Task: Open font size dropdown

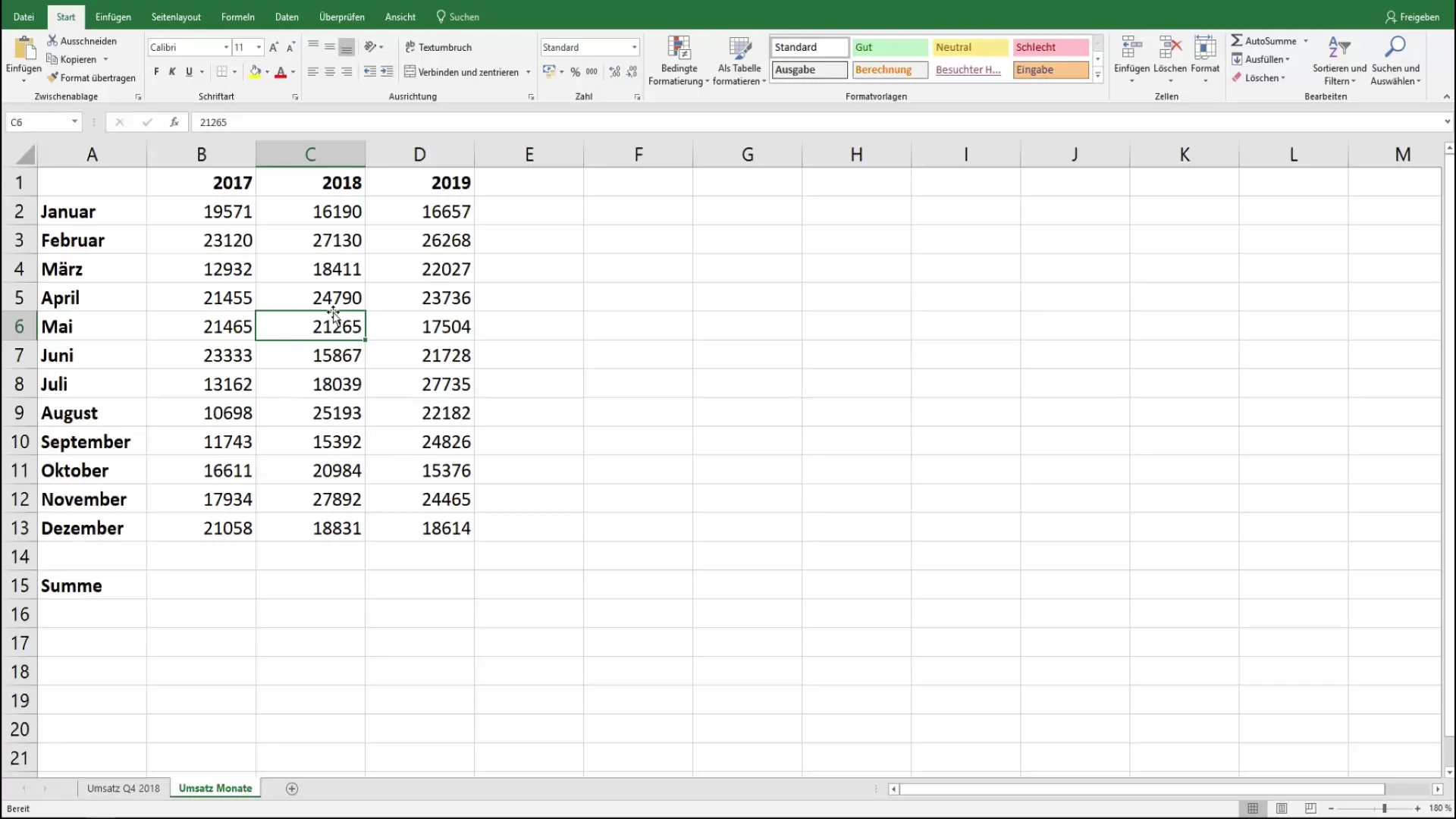Action: [x=259, y=47]
